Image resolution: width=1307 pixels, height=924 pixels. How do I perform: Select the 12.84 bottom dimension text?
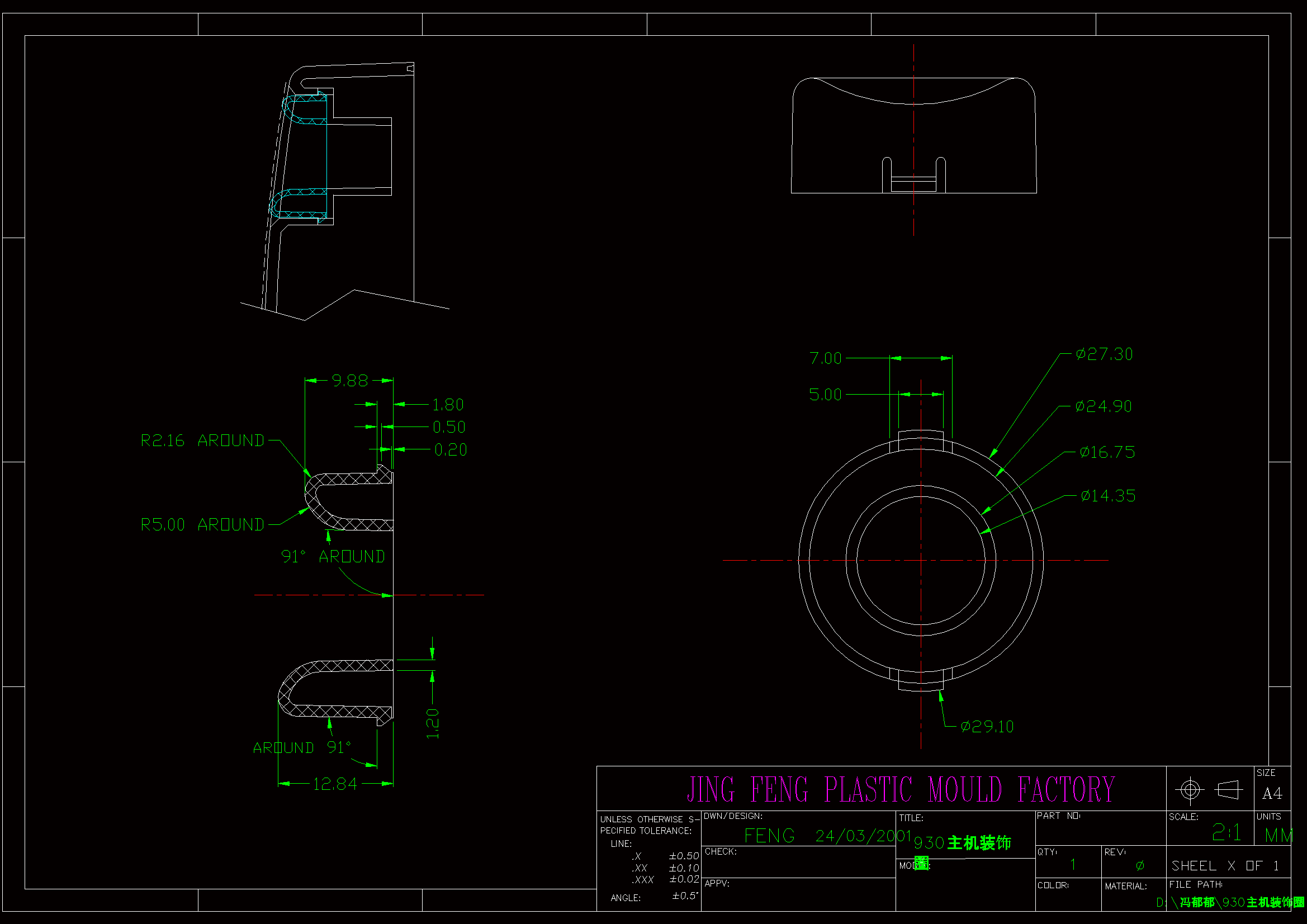[x=335, y=784]
